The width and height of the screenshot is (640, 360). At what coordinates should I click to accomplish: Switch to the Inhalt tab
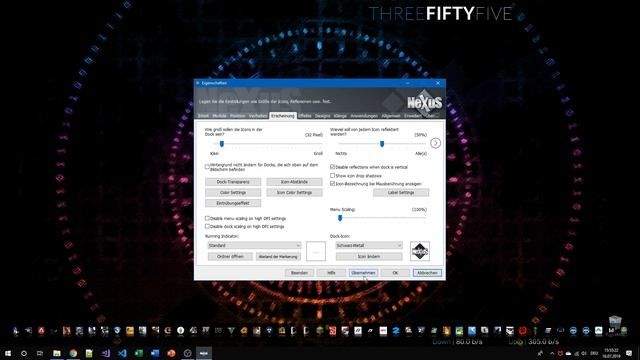203,116
